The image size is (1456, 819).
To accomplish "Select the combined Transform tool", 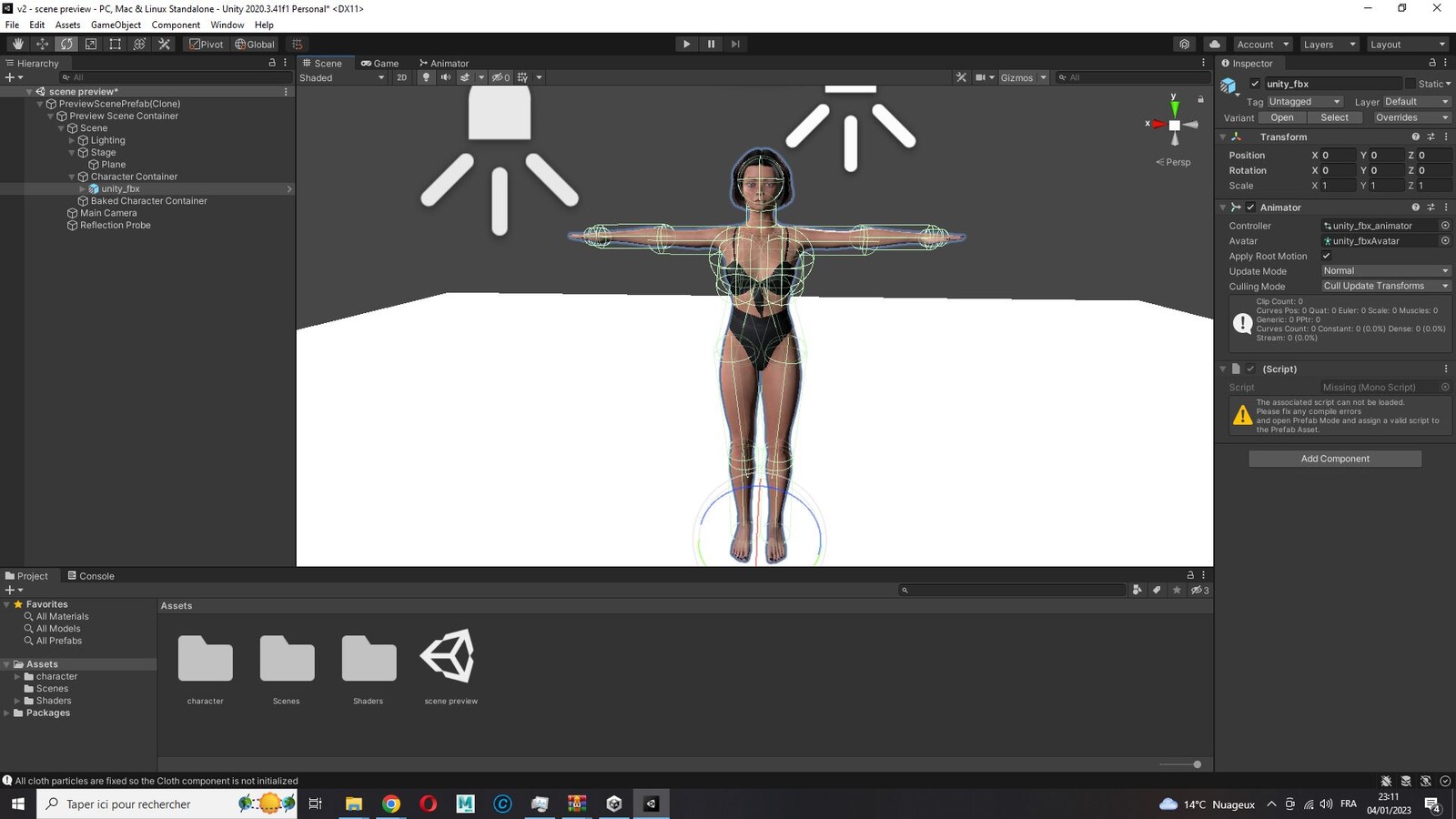I will 139,44.
